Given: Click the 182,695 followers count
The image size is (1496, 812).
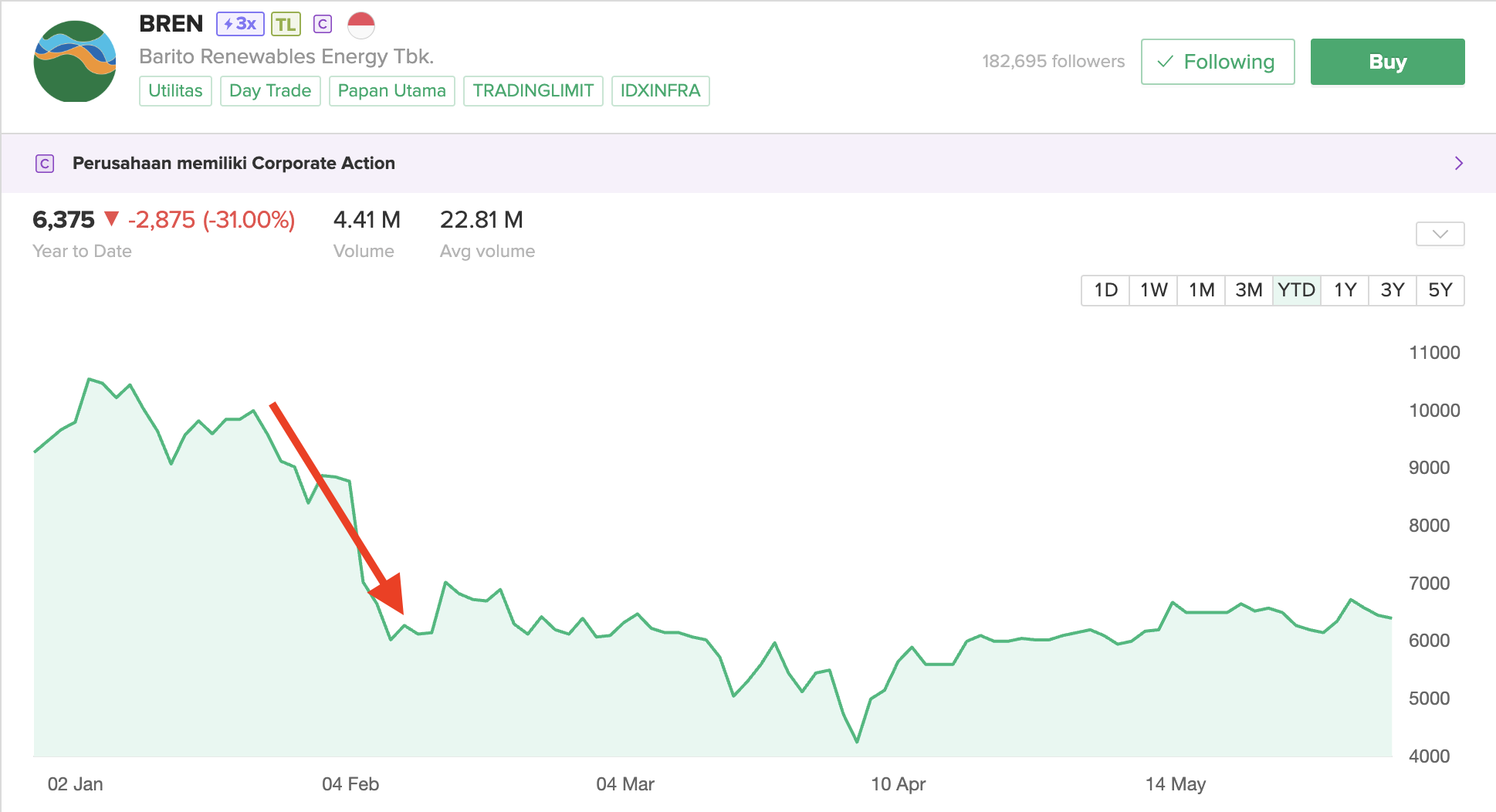Looking at the screenshot, I should [x=1053, y=62].
